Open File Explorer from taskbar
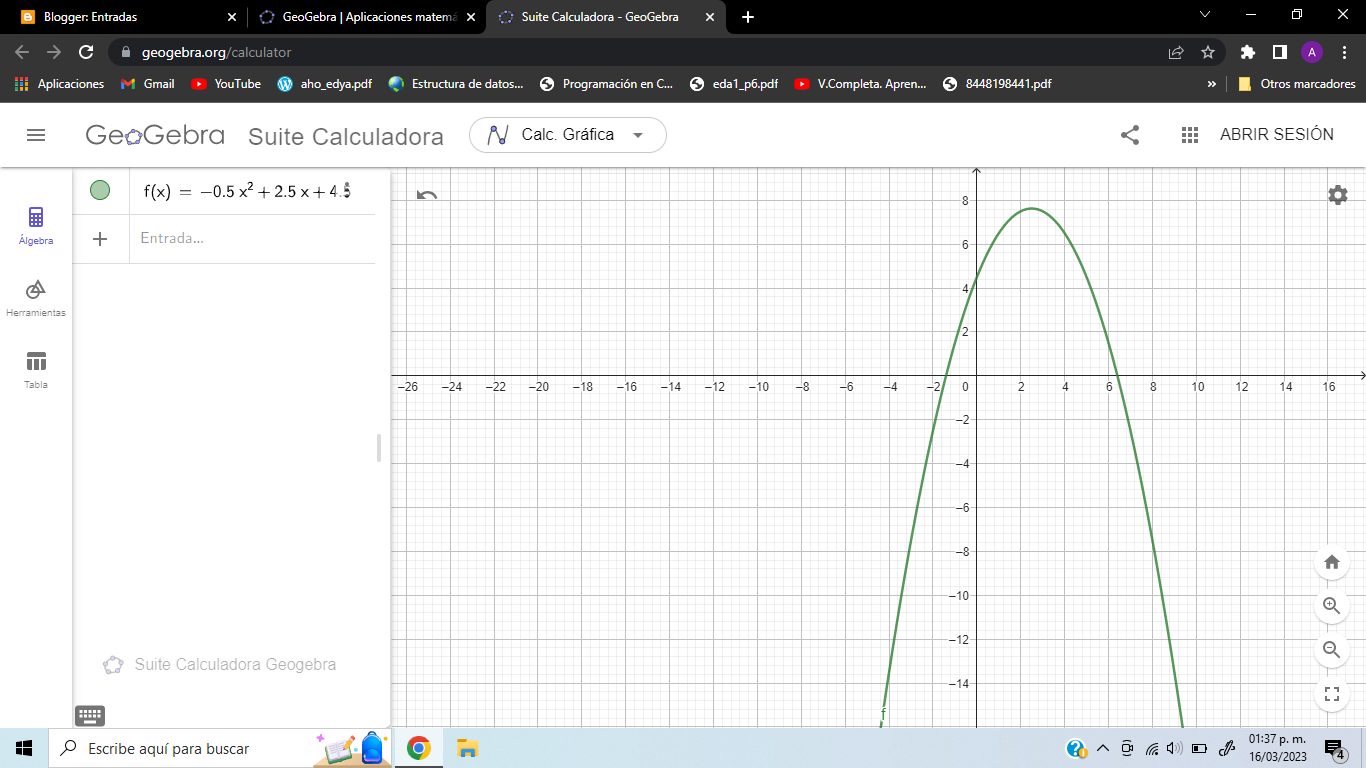 click(467, 748)
